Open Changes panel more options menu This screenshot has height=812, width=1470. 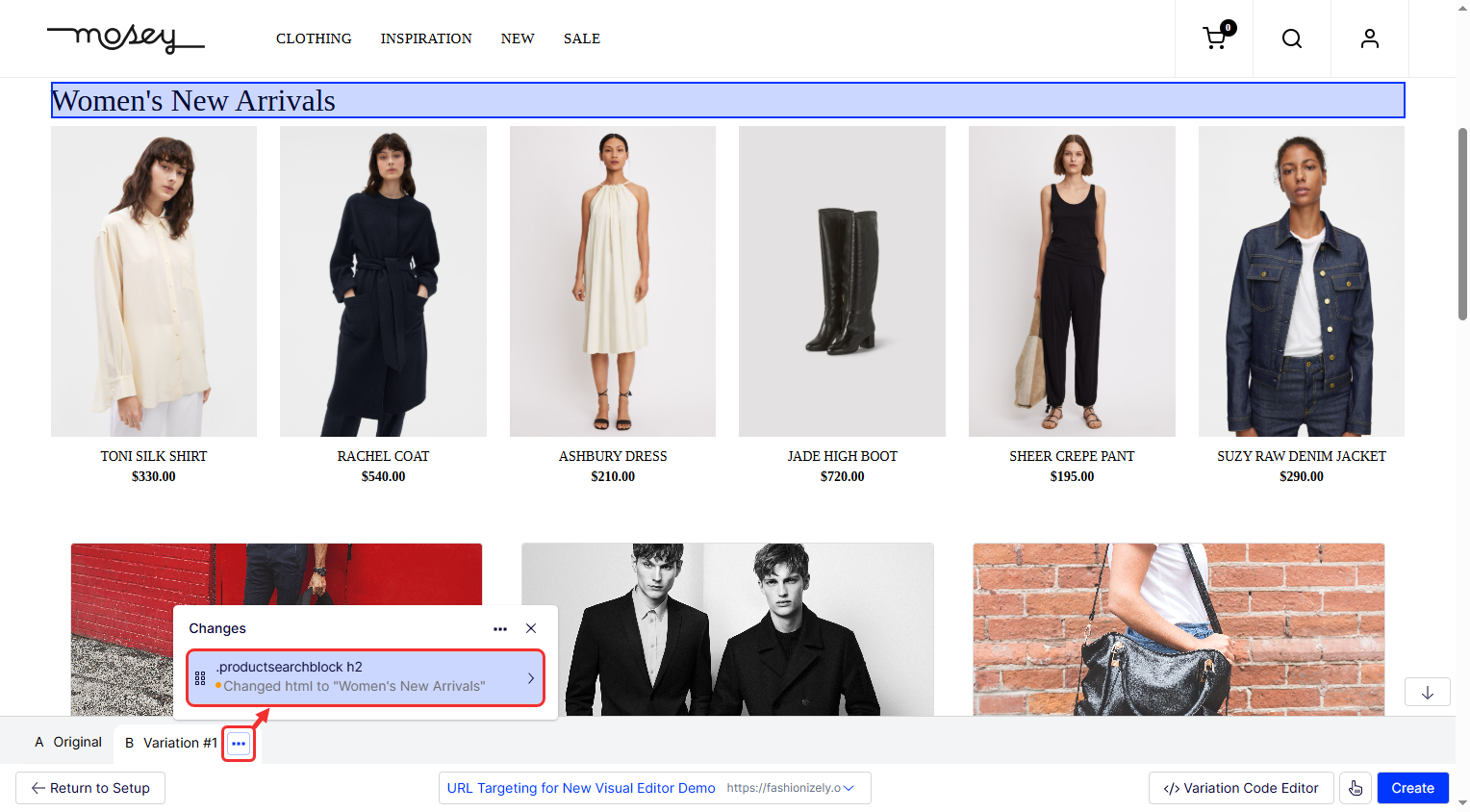pos(500,628)
